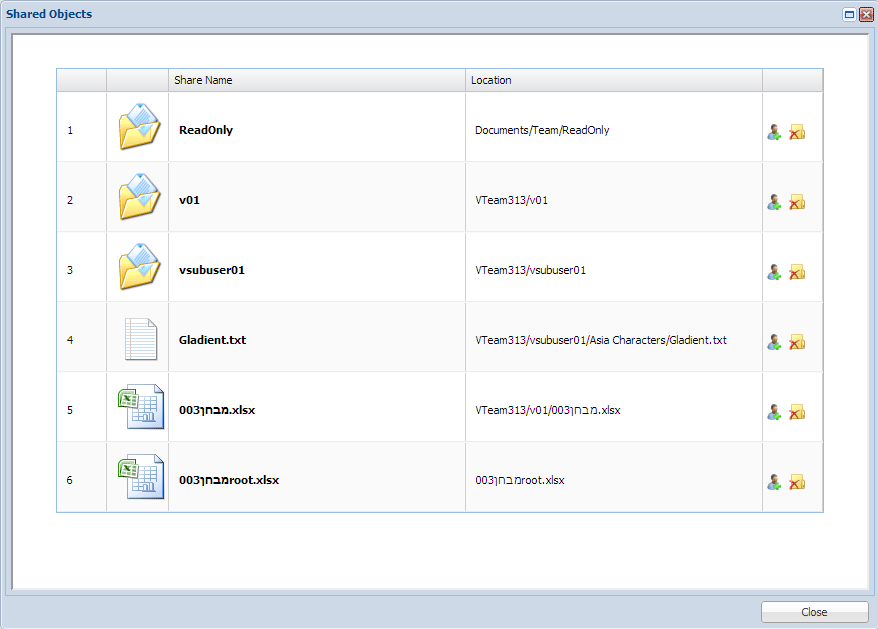The width and height of the screenshot is (878, 629).
Task: Click location VTeam313/v01 in row 2
Action: click(511, 200)
